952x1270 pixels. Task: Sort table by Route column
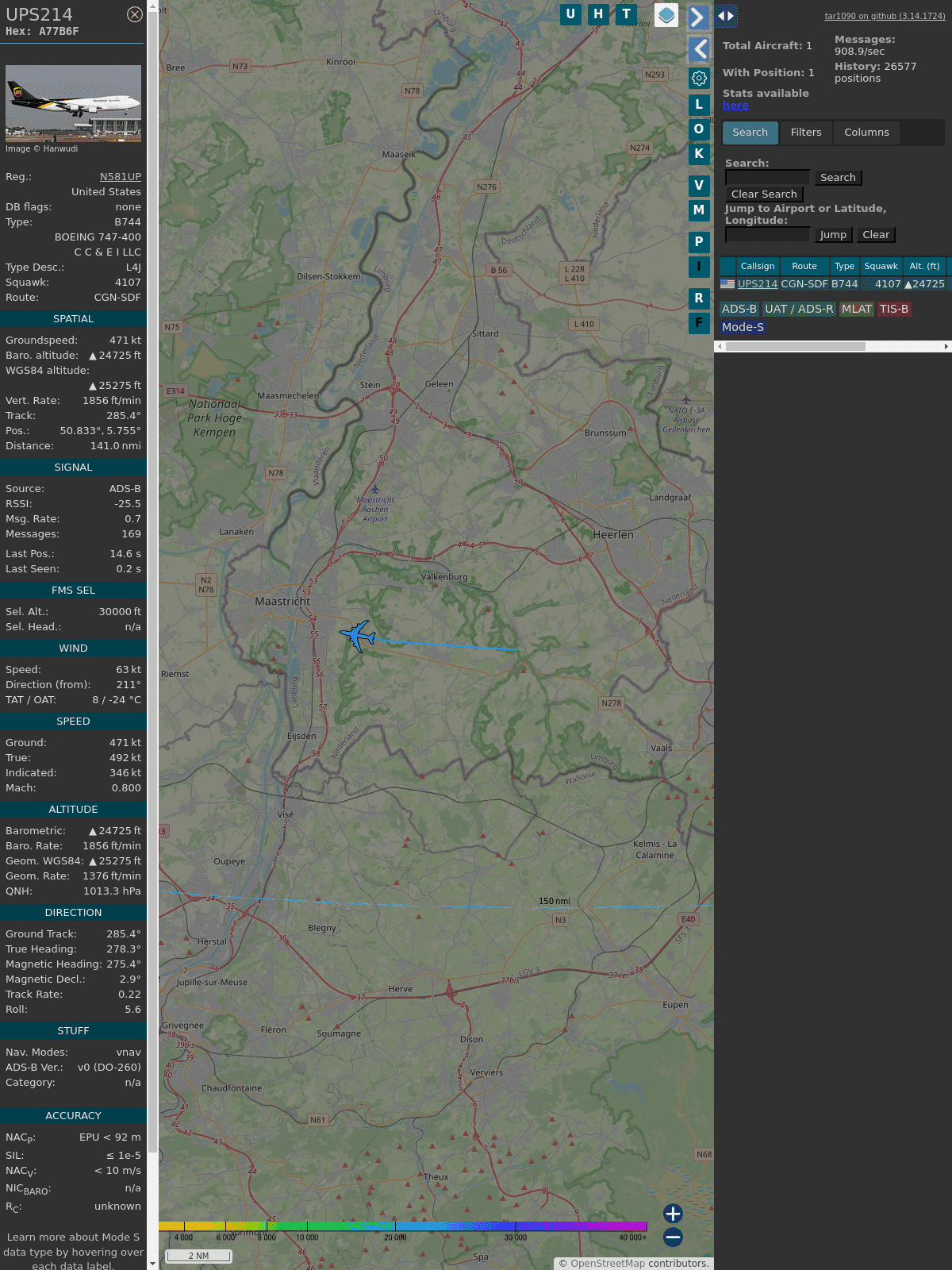(x=804, y=266)
